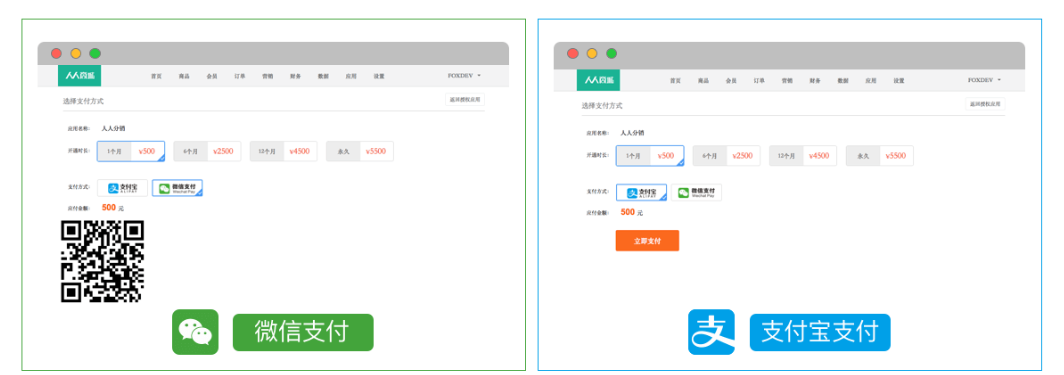Select the 1个月 ¥500 plan in the QR-code window
Viewport: 1064px width, 375px height.
pyautogui.click(x=131, y=151)
